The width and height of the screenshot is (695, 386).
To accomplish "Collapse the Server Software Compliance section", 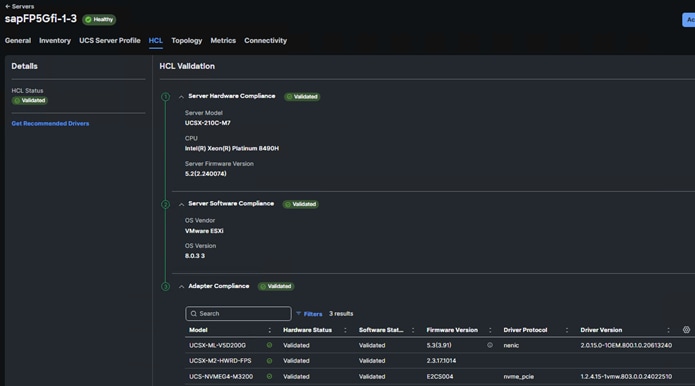I will 181,204.
